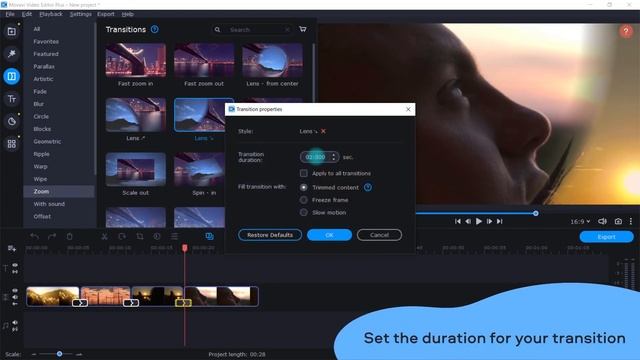Image resolution: width=640 pixels, height=360 pixels.
Task: Select the Trimmed content radio option
Action: pos(304,187)
